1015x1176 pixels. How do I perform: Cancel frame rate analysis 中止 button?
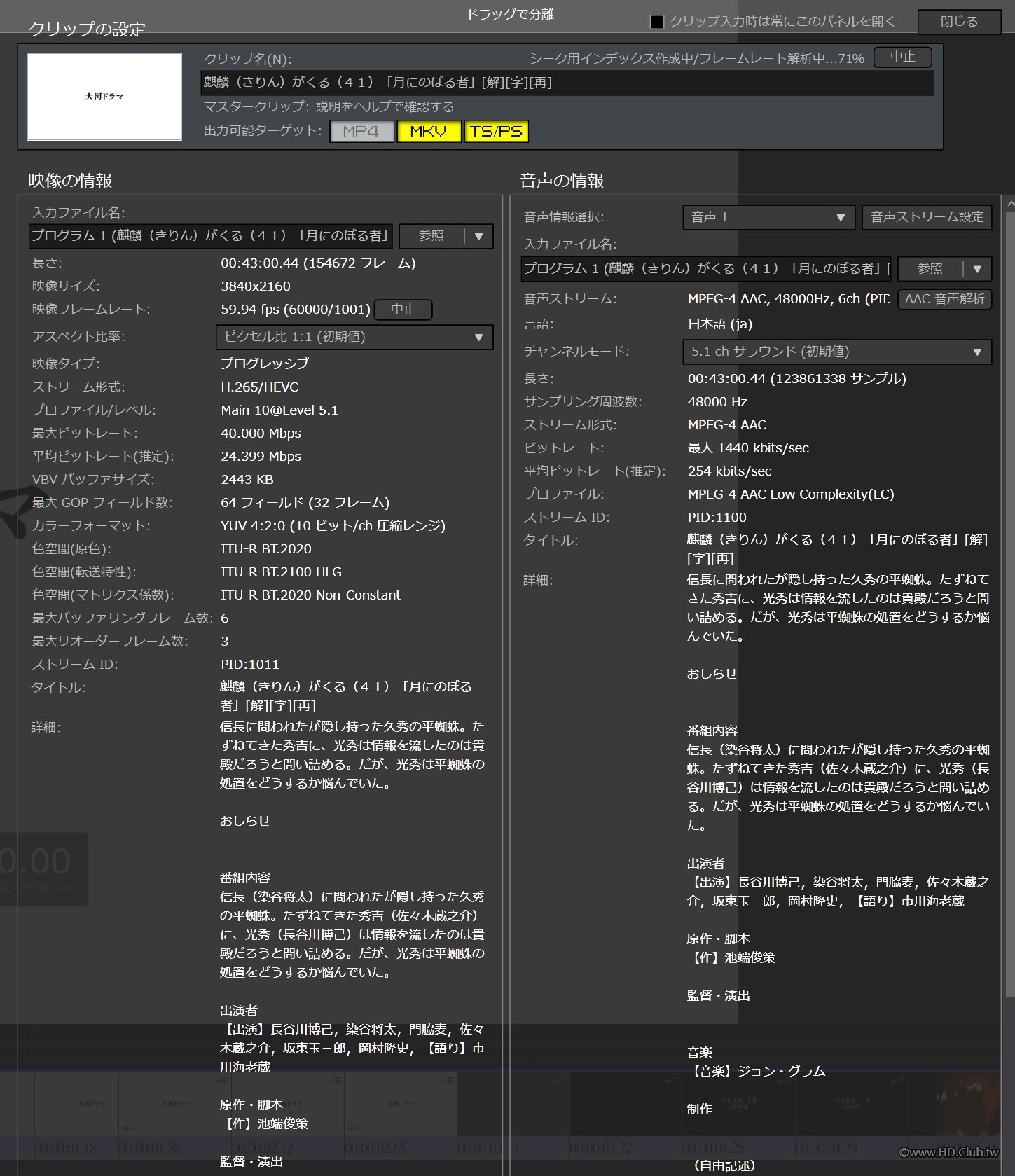coord(403,310)
